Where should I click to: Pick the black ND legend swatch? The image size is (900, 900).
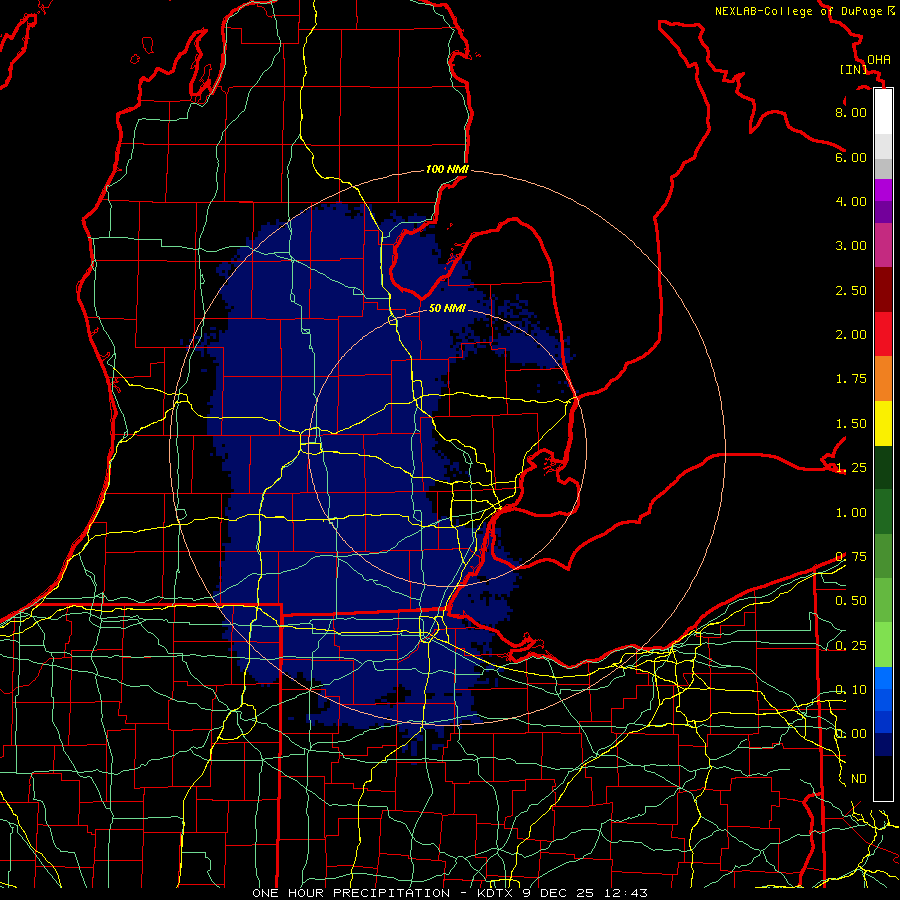pos(883,778)
